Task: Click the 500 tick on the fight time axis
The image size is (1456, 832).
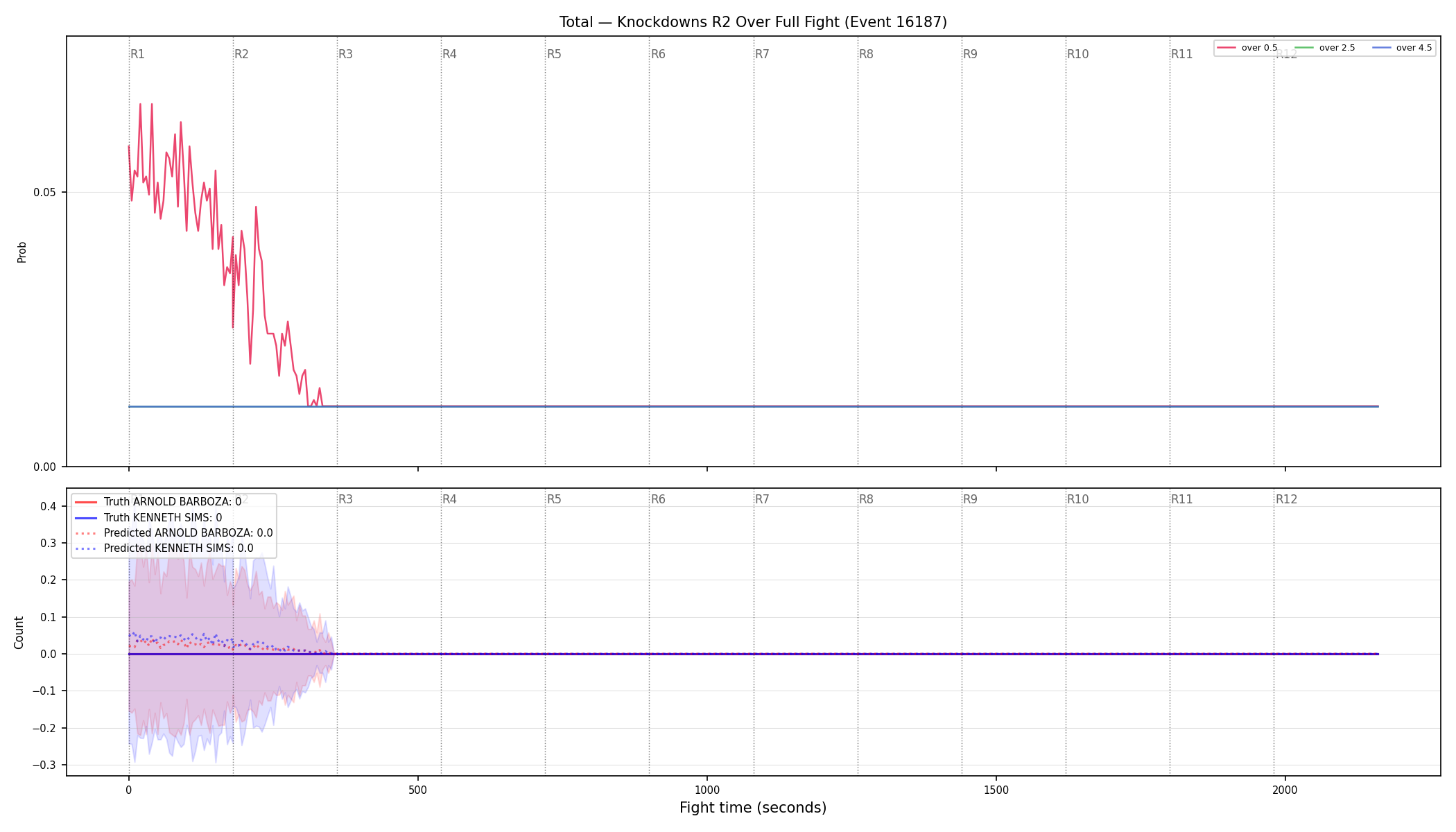Action: tap(418, 790)
